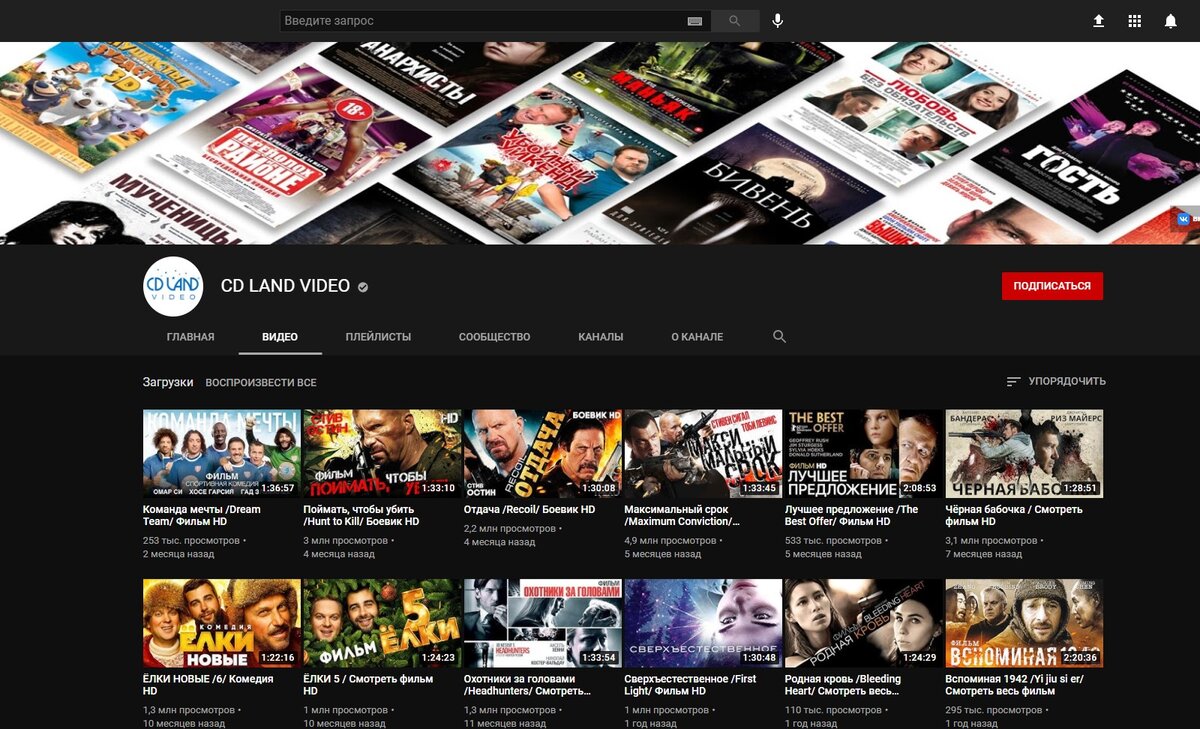
Task: Start voice search with microphone icon
Action: click(778, 21)
